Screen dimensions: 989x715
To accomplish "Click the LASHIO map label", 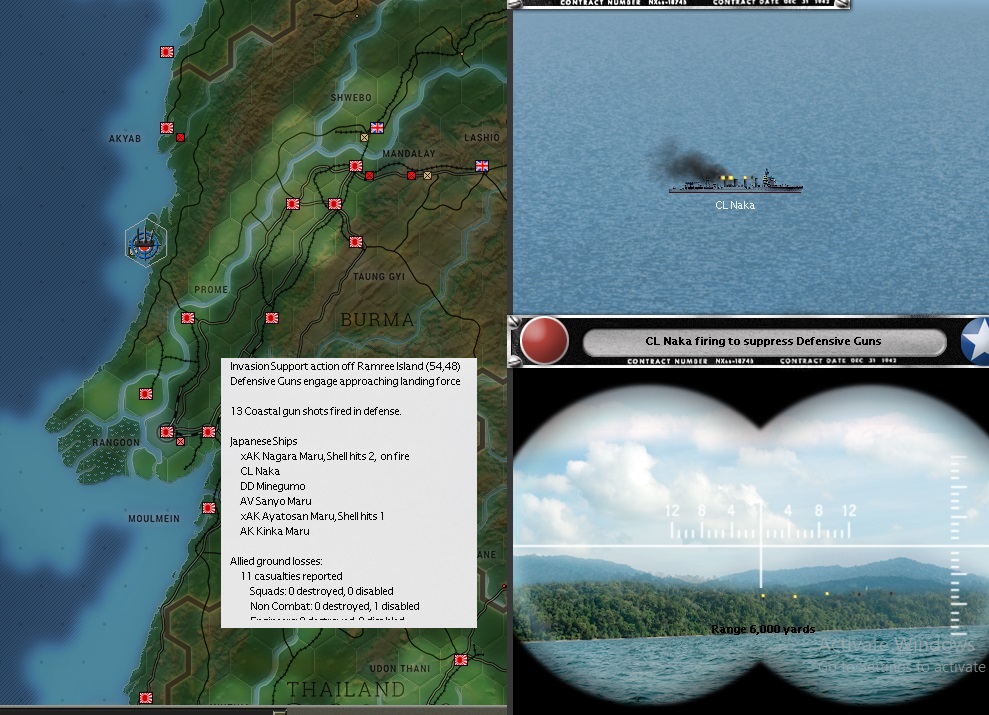I will (x=482, y=137).
